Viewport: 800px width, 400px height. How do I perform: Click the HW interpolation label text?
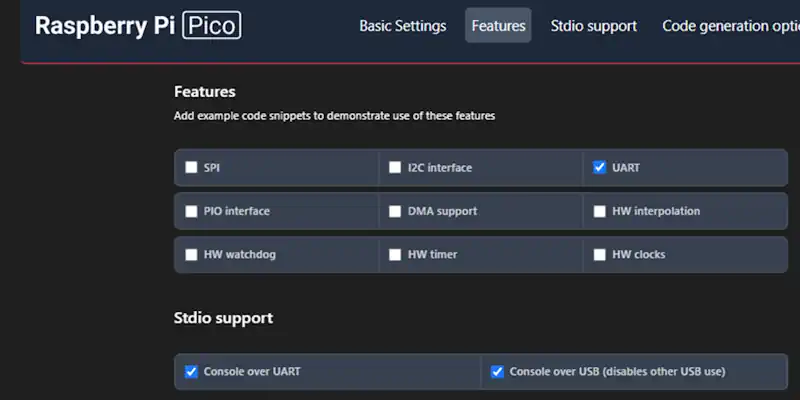pyautogui.click(x=656, y=211)
